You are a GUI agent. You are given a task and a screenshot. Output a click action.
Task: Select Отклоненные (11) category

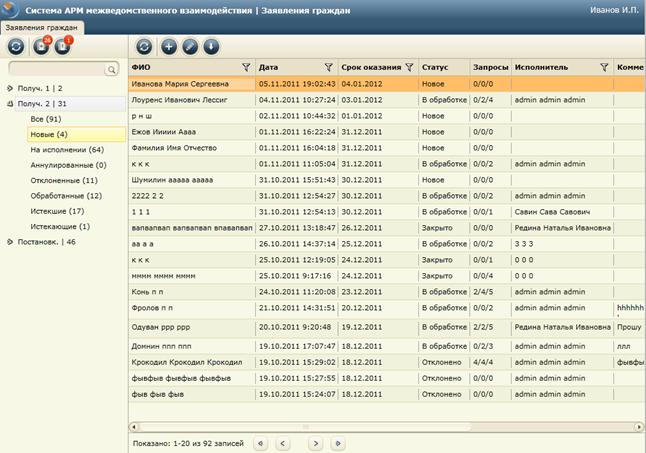(x=64, y=180)
